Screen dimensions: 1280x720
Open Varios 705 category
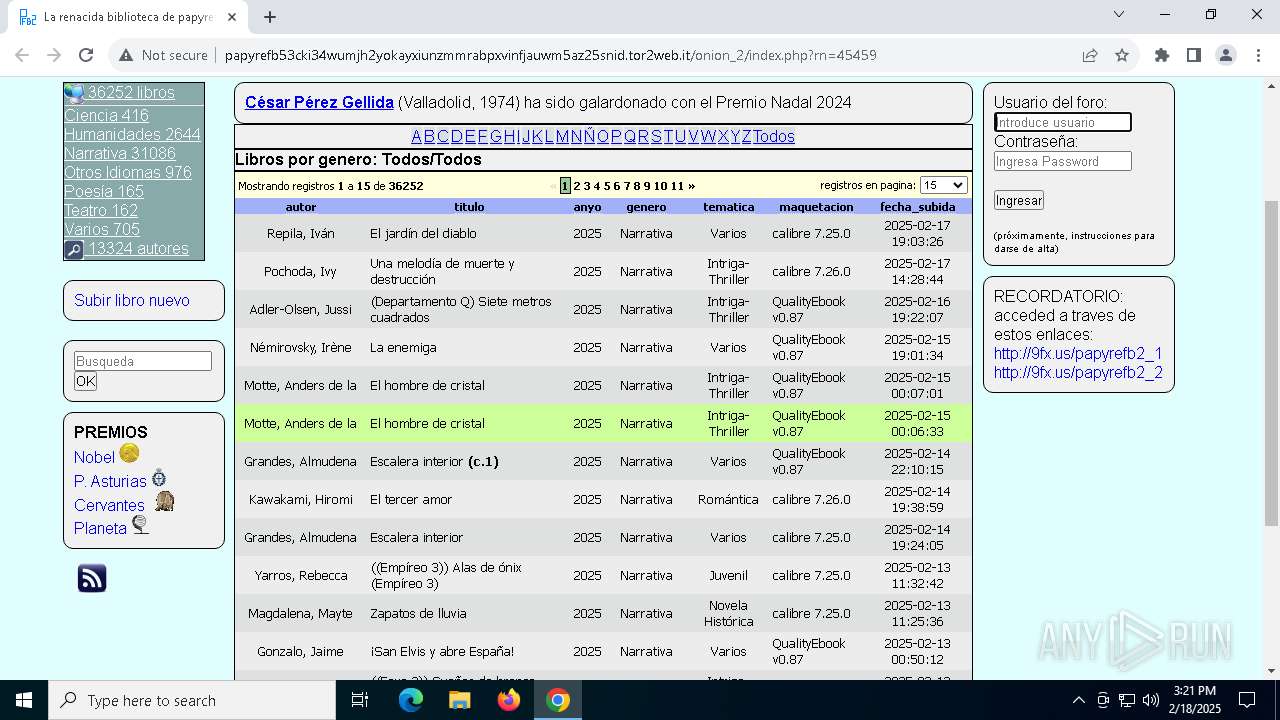102,229
